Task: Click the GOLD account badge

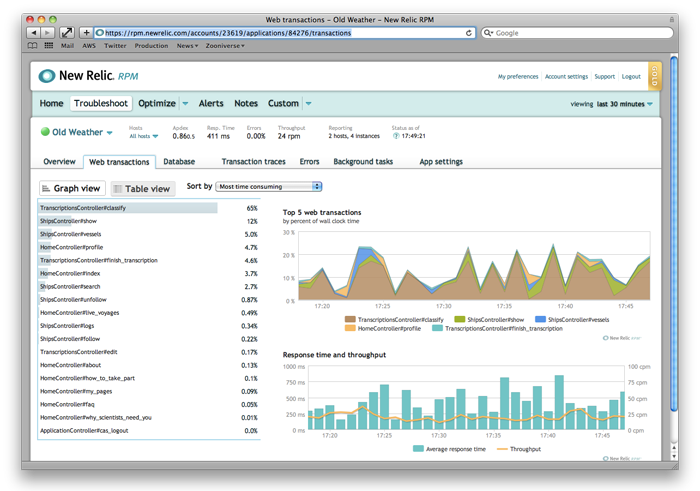Action: (654, 75)
